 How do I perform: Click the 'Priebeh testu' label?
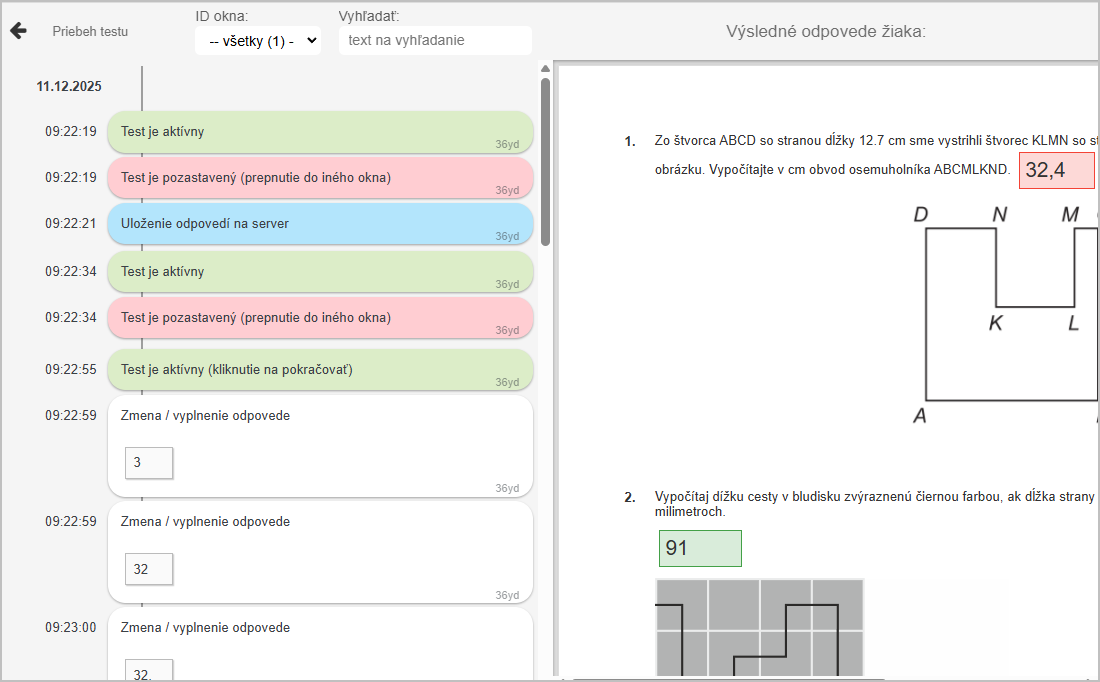[90, 31]
